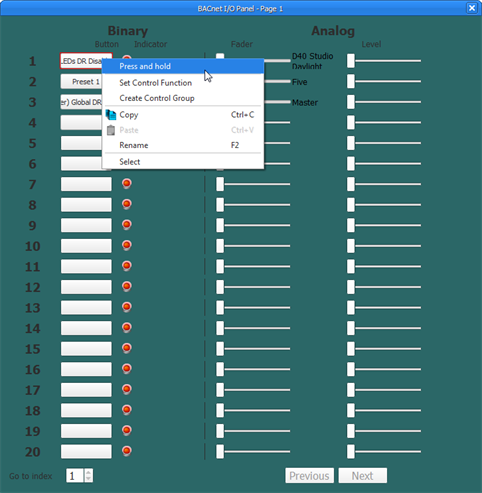Click the Copy icon in the context menu
The height and width of the screenshot is (493, 482).
coord(111,115)
